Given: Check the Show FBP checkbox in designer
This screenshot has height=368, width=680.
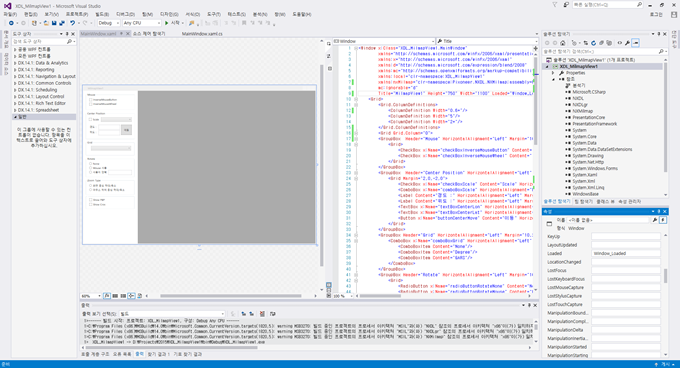Looking at the screenshot, I should click(x=91, y=200).
